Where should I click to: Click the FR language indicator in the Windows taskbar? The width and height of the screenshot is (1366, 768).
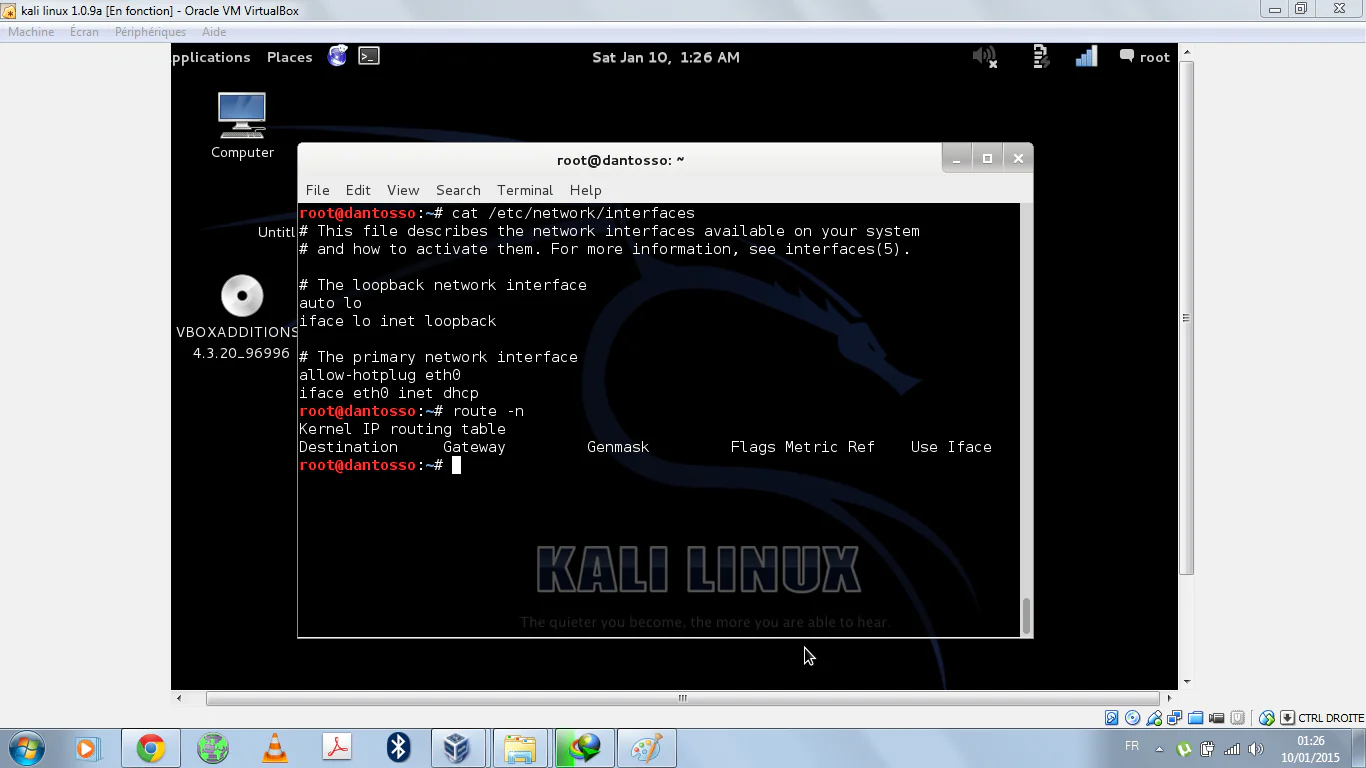click(x=1132, y=747)
